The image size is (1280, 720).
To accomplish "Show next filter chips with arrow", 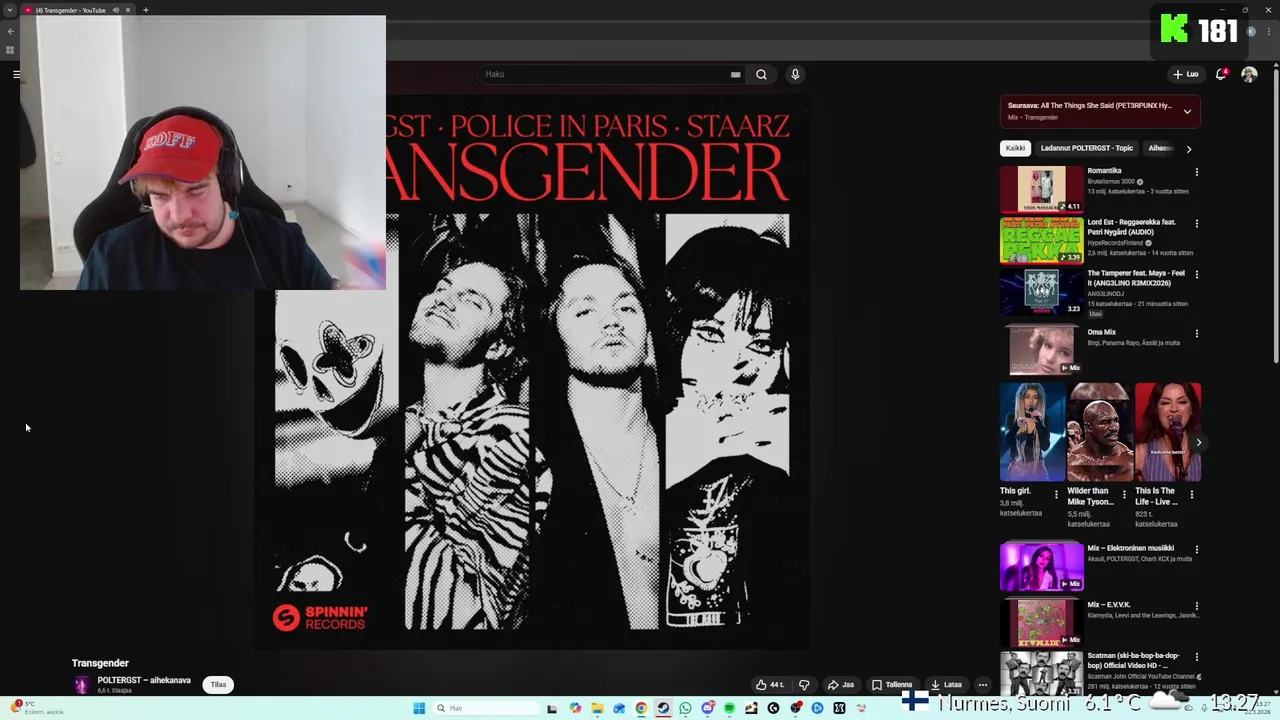I will click(1188, 149).
